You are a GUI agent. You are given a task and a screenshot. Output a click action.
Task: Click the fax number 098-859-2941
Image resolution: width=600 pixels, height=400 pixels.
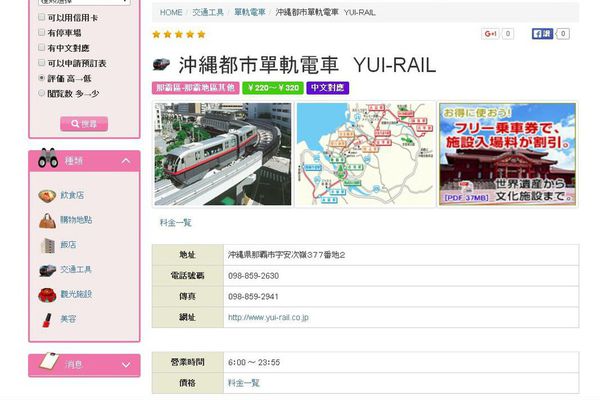pyautogui.click(x=253, y=297)
